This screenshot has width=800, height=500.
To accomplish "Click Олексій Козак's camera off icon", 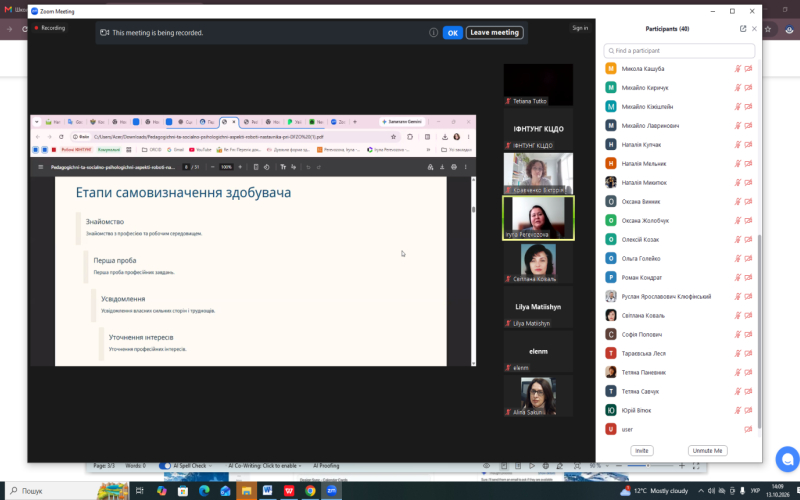I will (x=748, y=239).
